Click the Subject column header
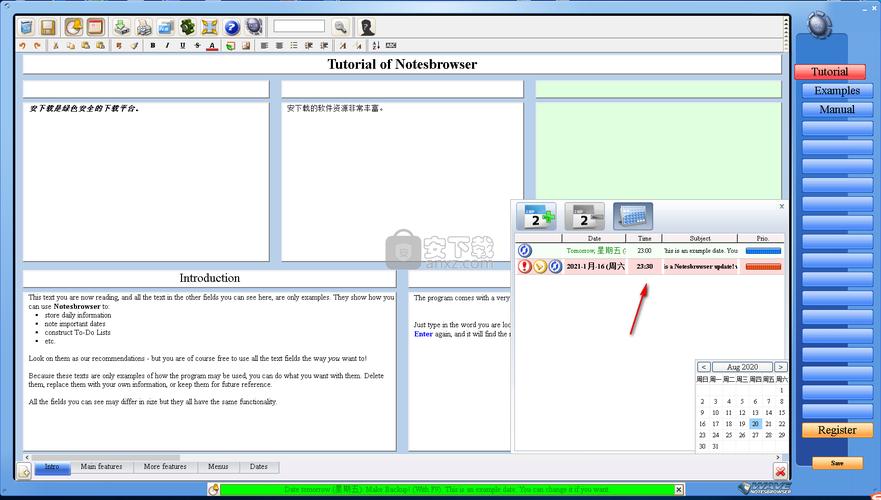881x500 pixels. 700,239
